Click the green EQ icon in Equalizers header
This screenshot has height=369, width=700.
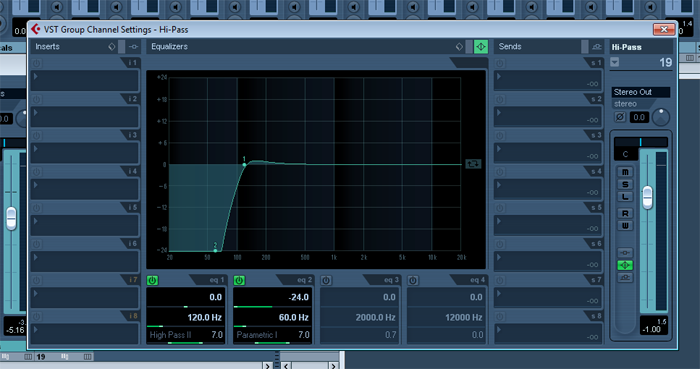[481, 46]
